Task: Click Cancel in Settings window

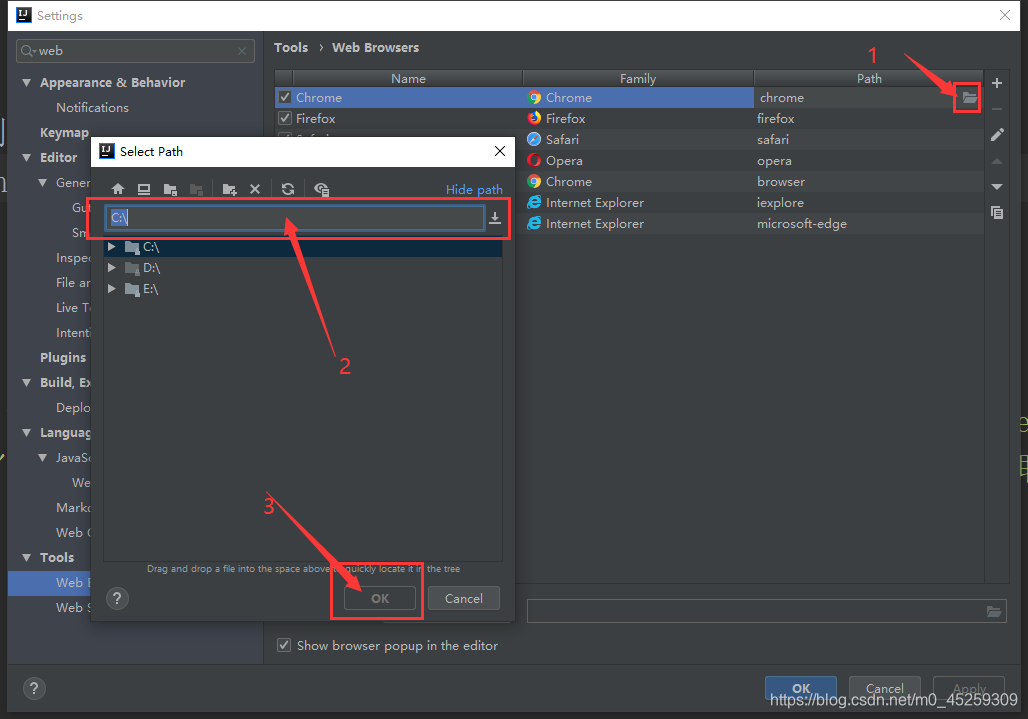Action: pyautogui.click(x=884, y=688)
